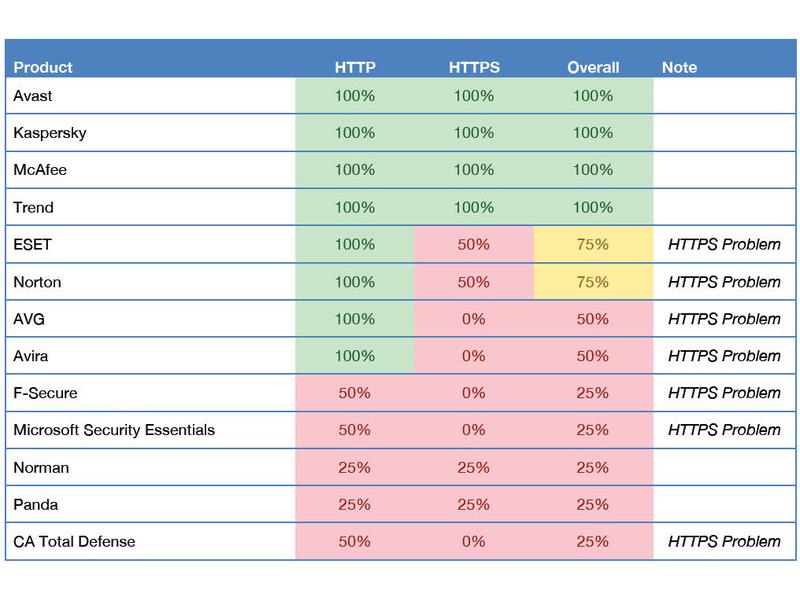Select CA Total Defense's HTTPS Problem note
This screenshot has width=800, height=600.
tap(724, 541)
